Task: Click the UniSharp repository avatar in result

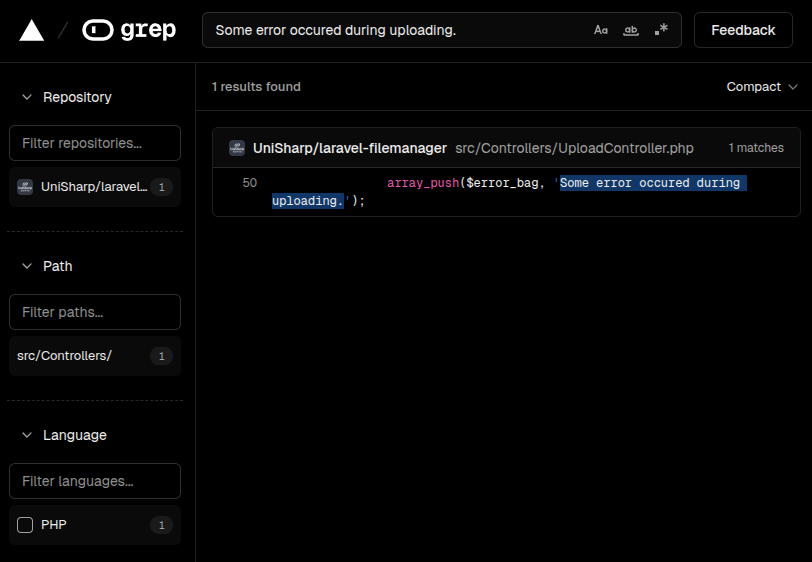Action: pos(237,148)
